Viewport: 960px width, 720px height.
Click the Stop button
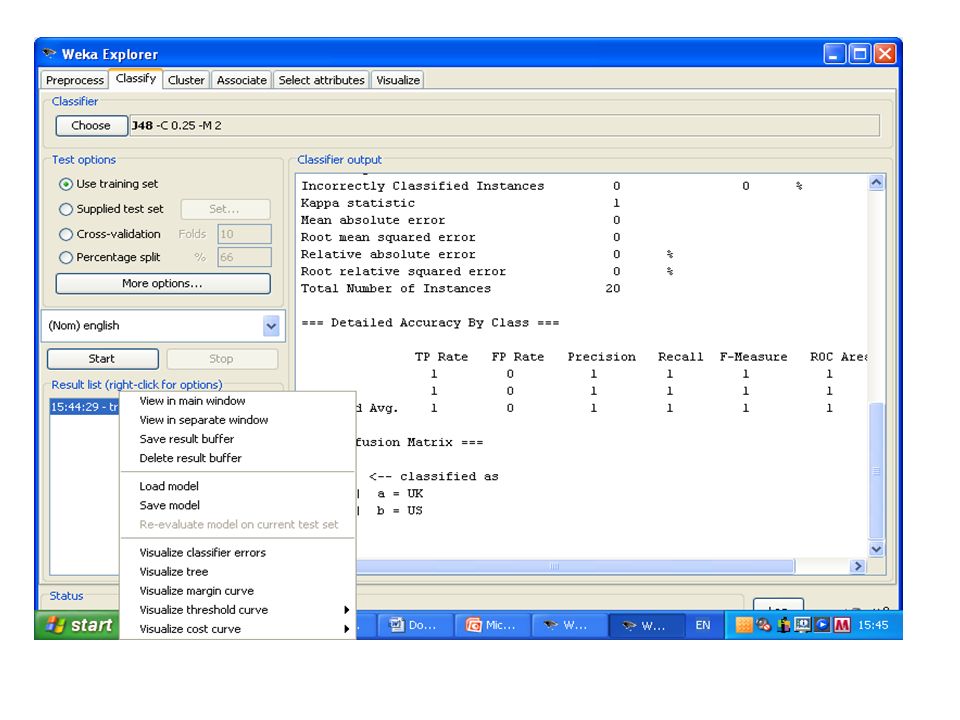click(x=222, y=359)
